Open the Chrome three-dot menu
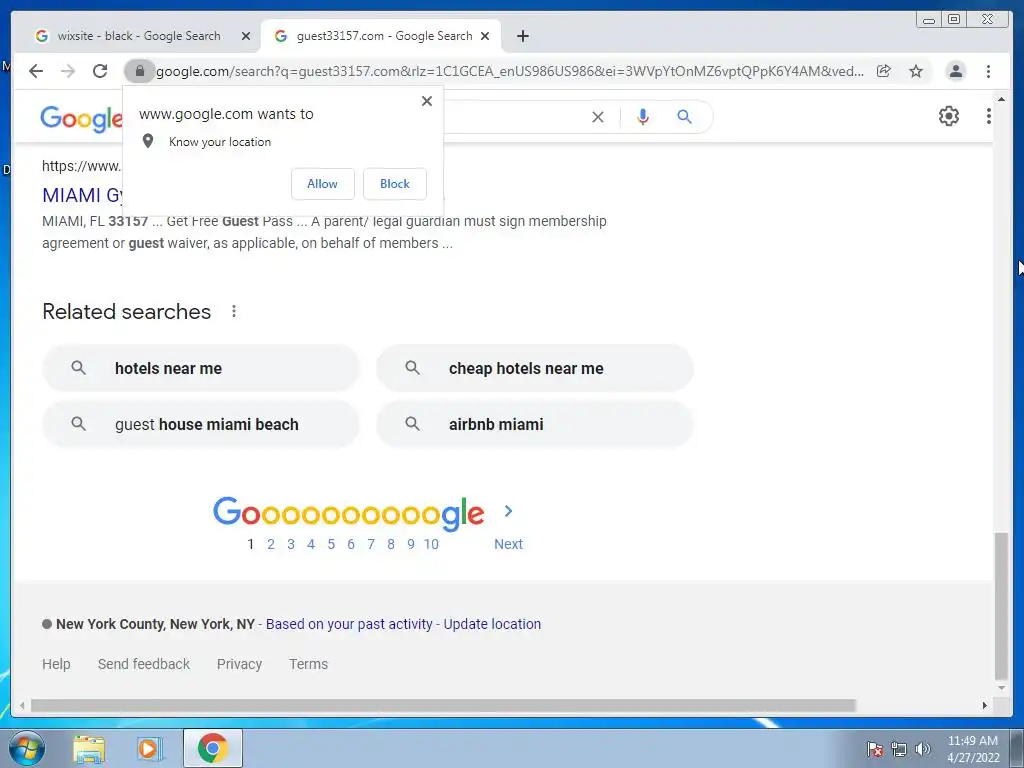This screenshot has height=768, width=1024. [x=988, y=71]
